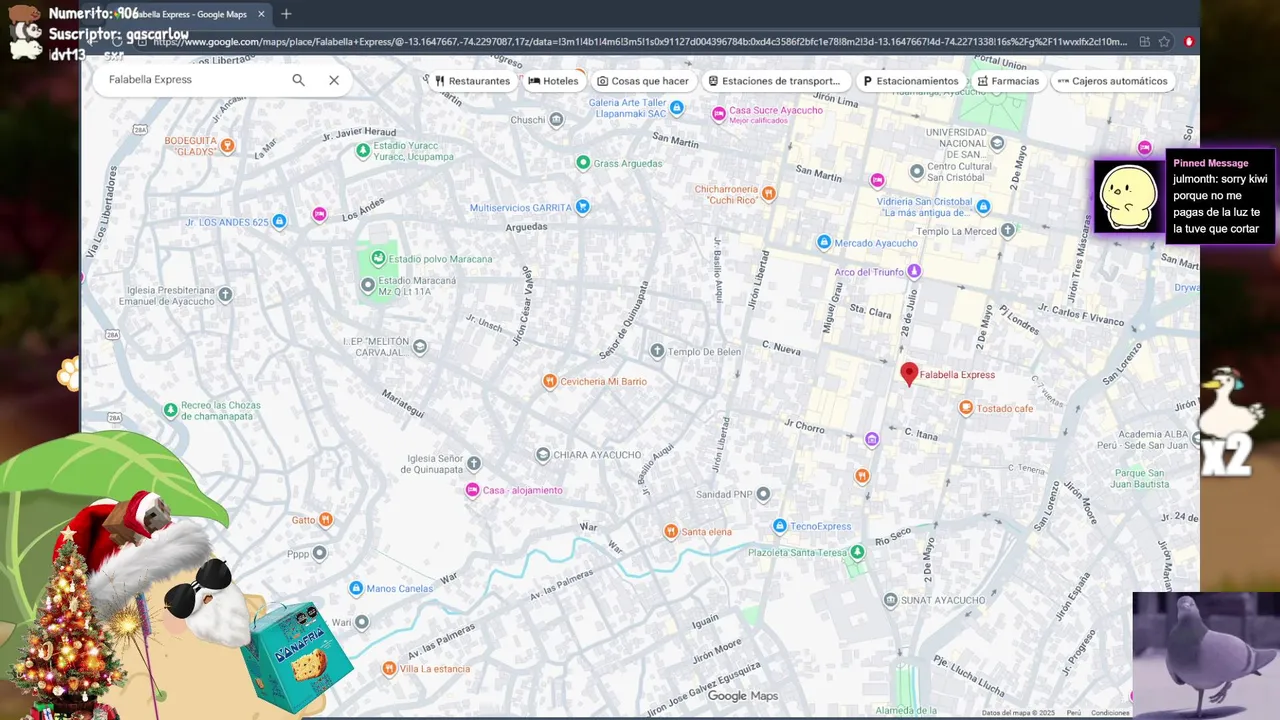
Task: Open the Manos Canelas shop marker
Action: 356,588
